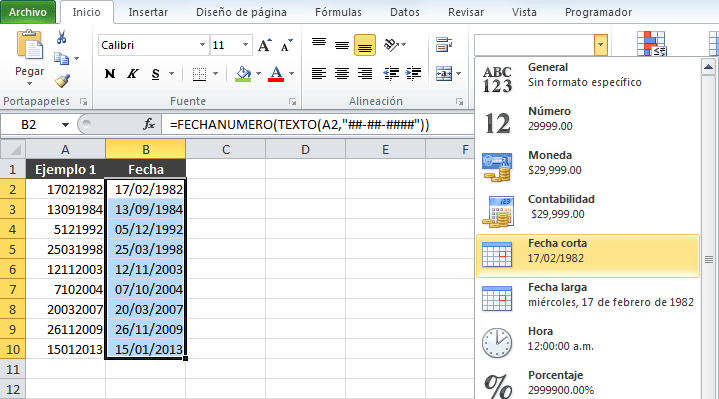The height and width of the screenshot is (399, 719).
Task: Expand the Copy options arrow
Action: click(x=77, y=59)
